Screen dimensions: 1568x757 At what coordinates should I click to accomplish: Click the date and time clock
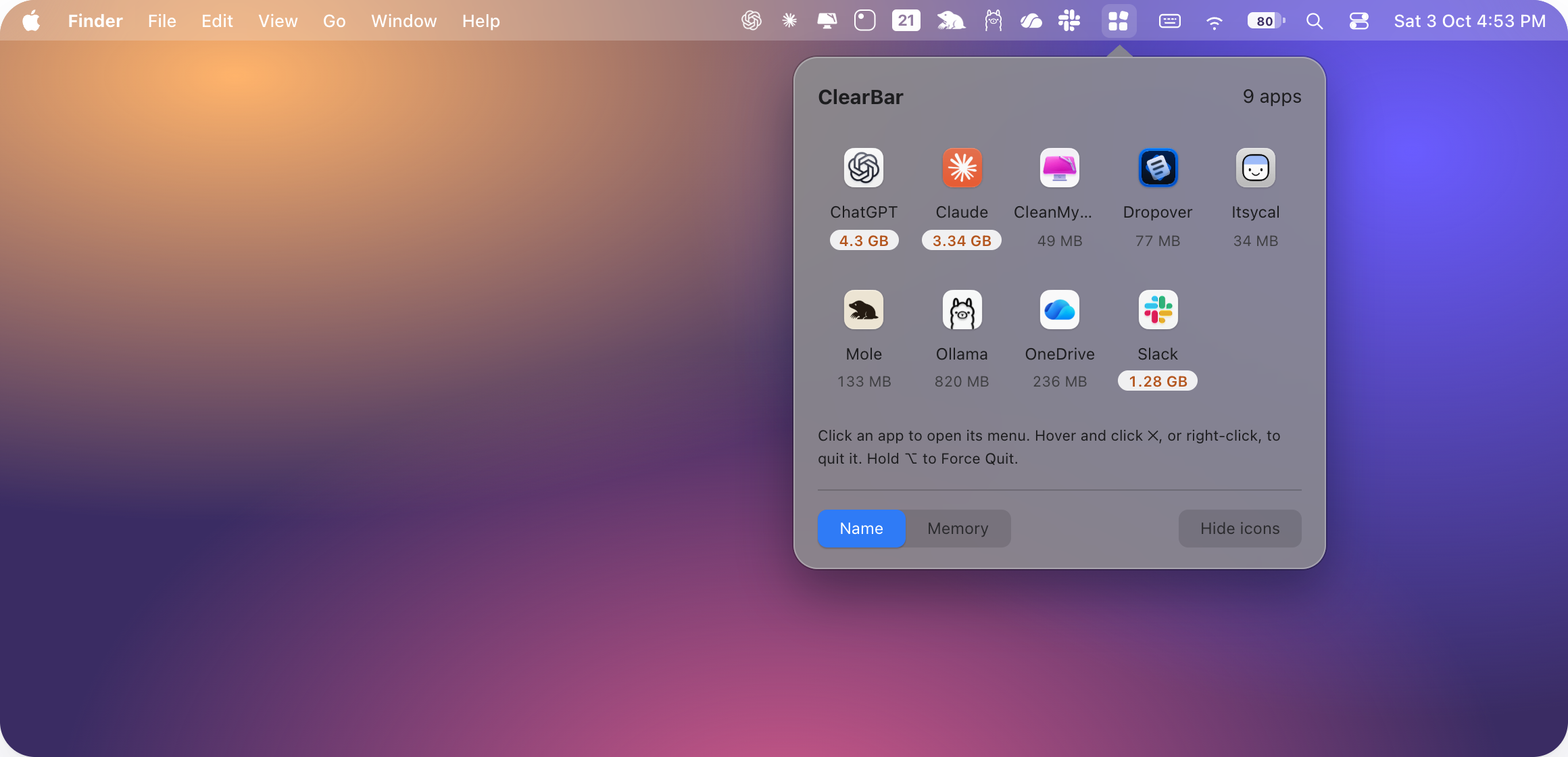tap(1470, 21)
